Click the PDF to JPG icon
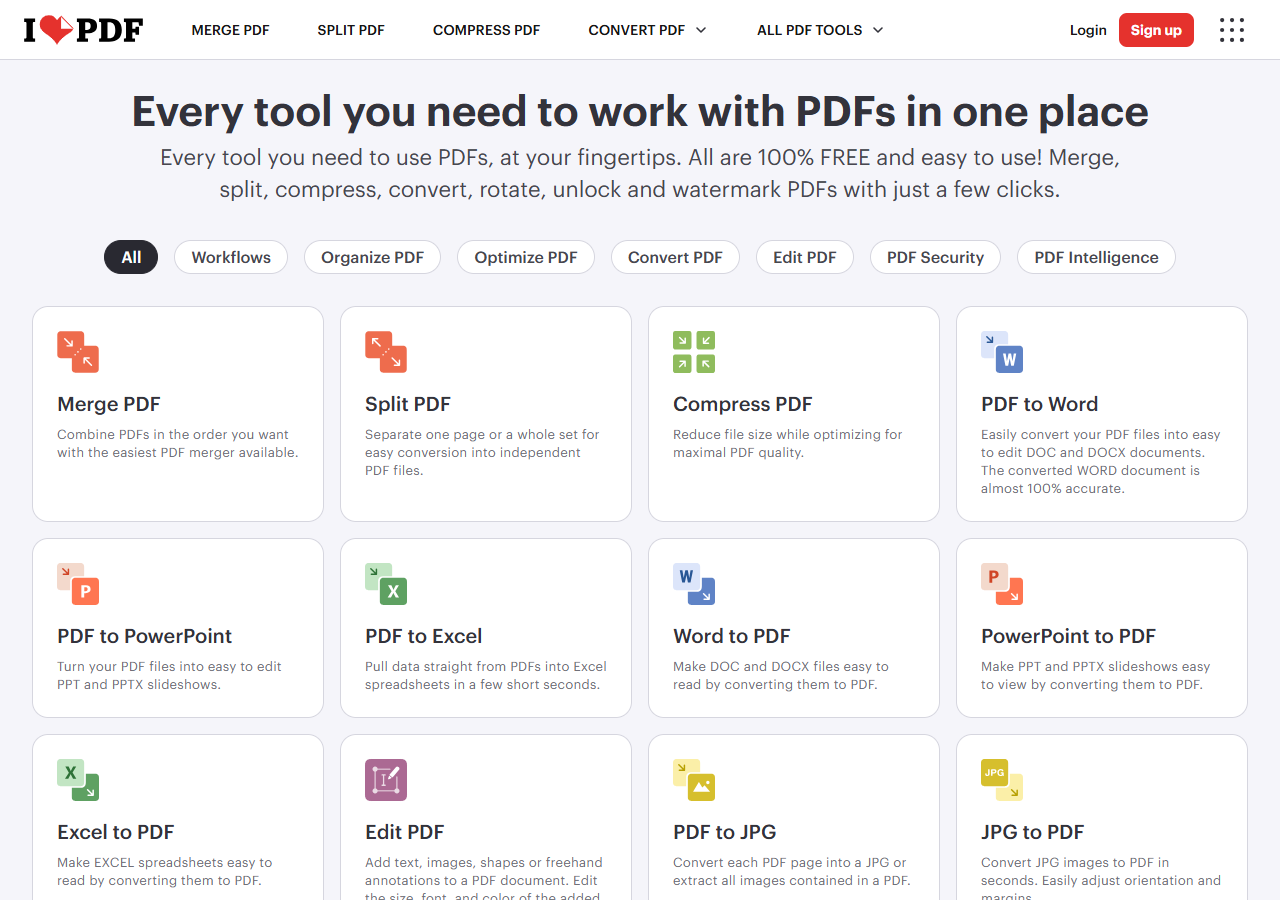This screenshot has height=900, width=1280. click(694, 780)
